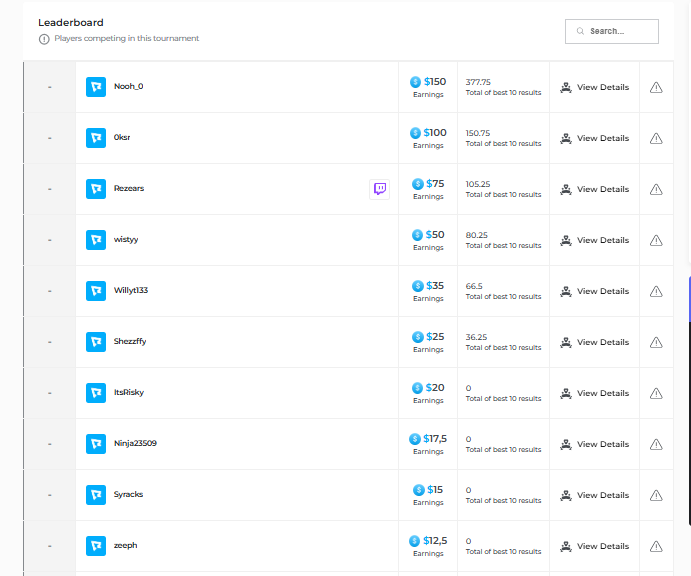691x576 pixels.
Task: Open Rezears' Twitch stream icon
Action: point(379,189)
